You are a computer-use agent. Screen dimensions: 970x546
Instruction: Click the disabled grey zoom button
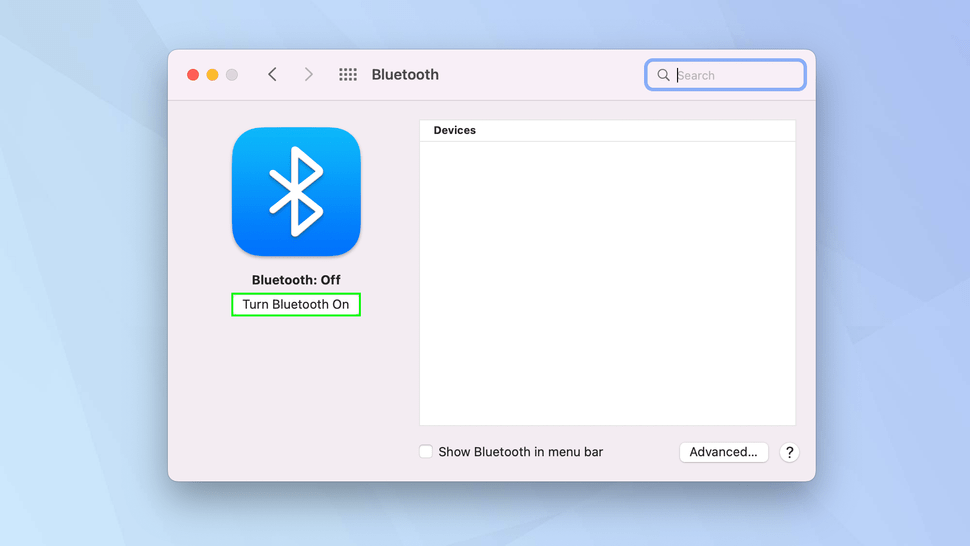point(232,75)
